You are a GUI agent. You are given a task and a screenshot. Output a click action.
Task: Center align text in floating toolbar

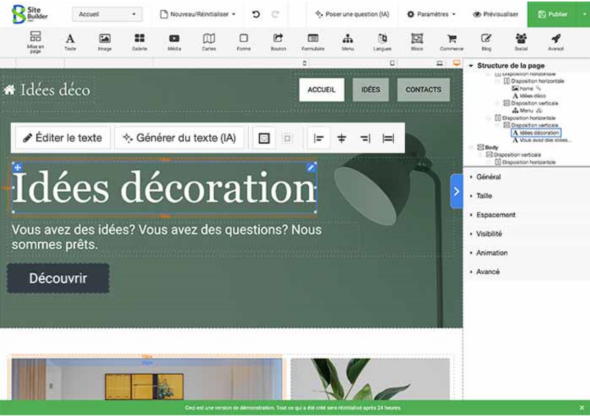[x=342, y=138]
